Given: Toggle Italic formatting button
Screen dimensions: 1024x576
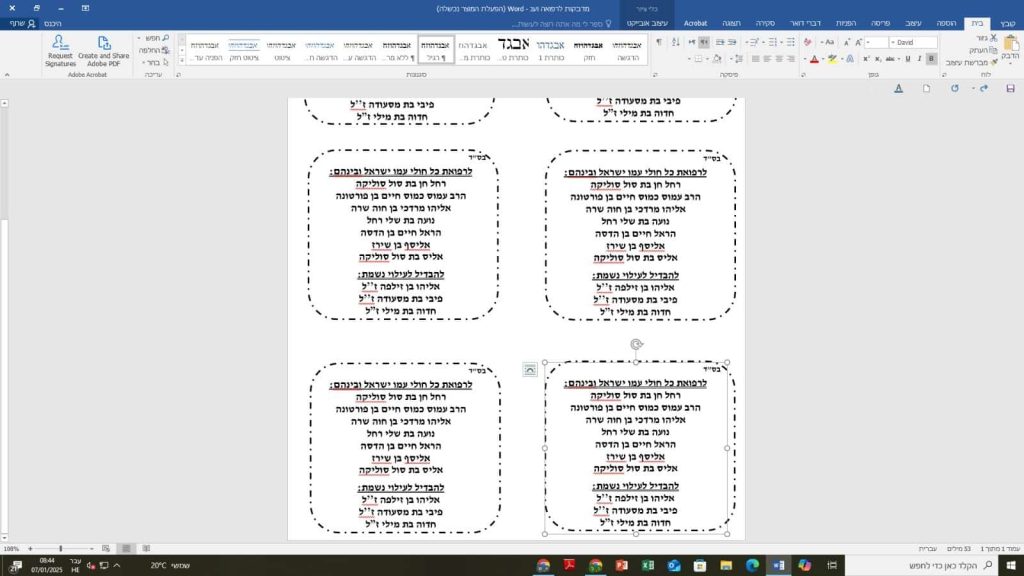Looking at the screenshot, I should (919, 59).
